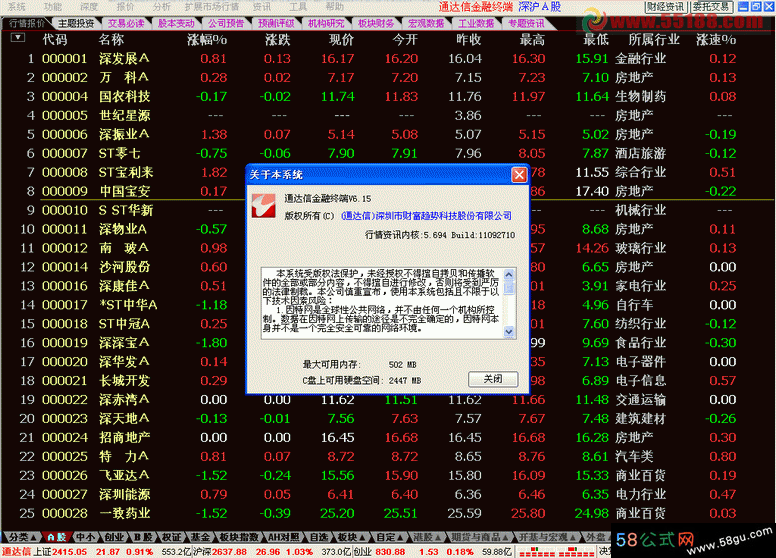776x558 pixels.
Task: Open the 深圳市财富趋势科技股份有限公司 copyright link
Action: pos(427,216)
